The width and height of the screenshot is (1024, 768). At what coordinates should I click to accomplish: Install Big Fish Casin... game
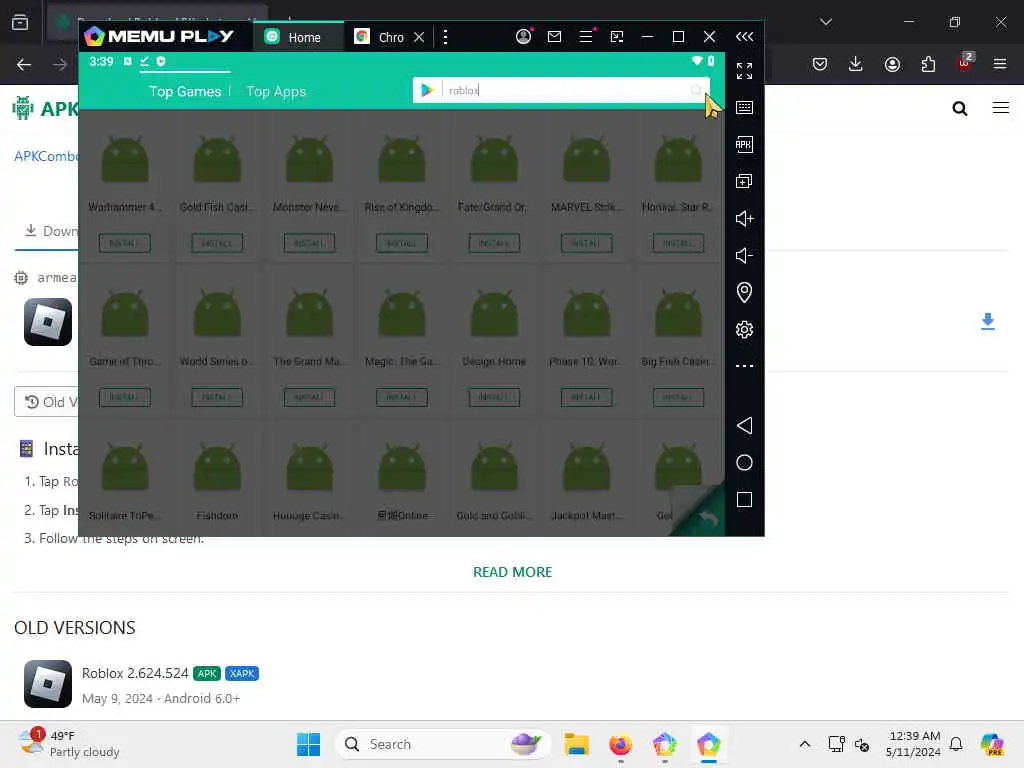[679, 397]
